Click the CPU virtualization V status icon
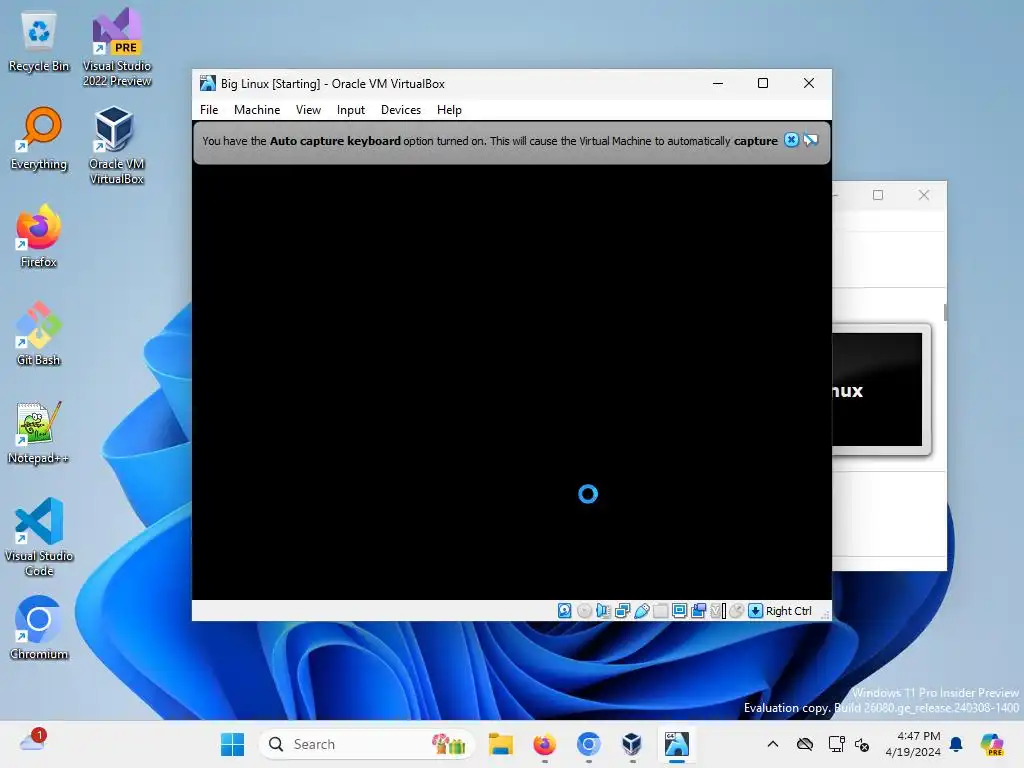Screen dimensions: 1024x768 718,611
